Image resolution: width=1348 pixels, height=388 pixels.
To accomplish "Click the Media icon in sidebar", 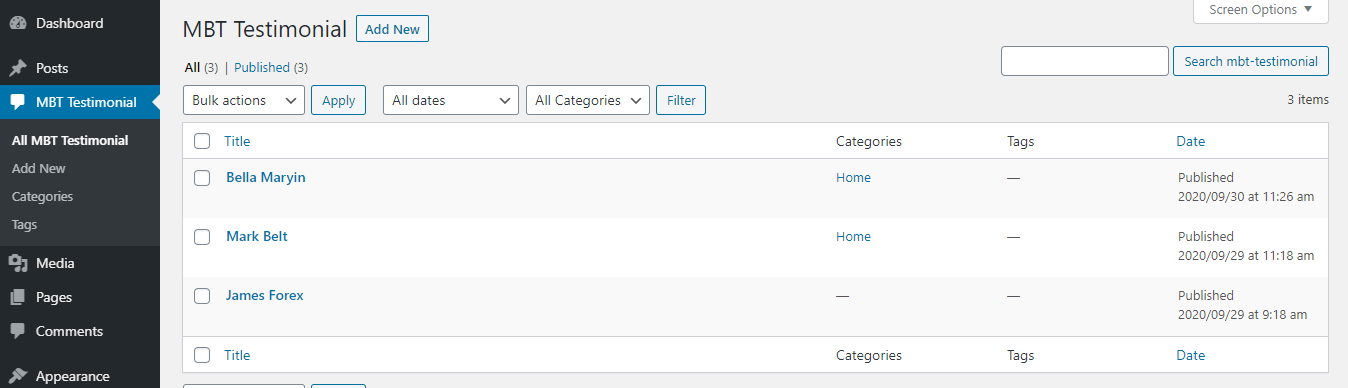I will 18,263.
